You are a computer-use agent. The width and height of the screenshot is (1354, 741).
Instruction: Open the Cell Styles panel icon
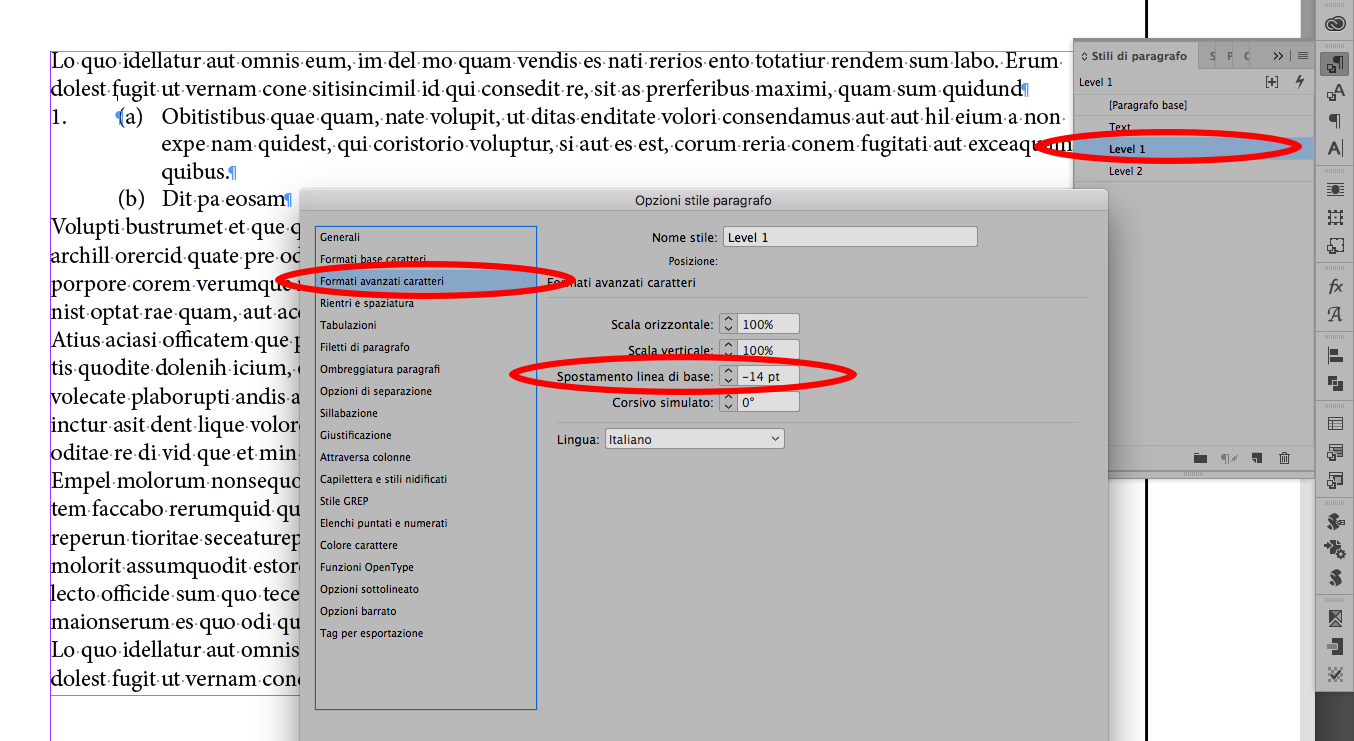1335,480
